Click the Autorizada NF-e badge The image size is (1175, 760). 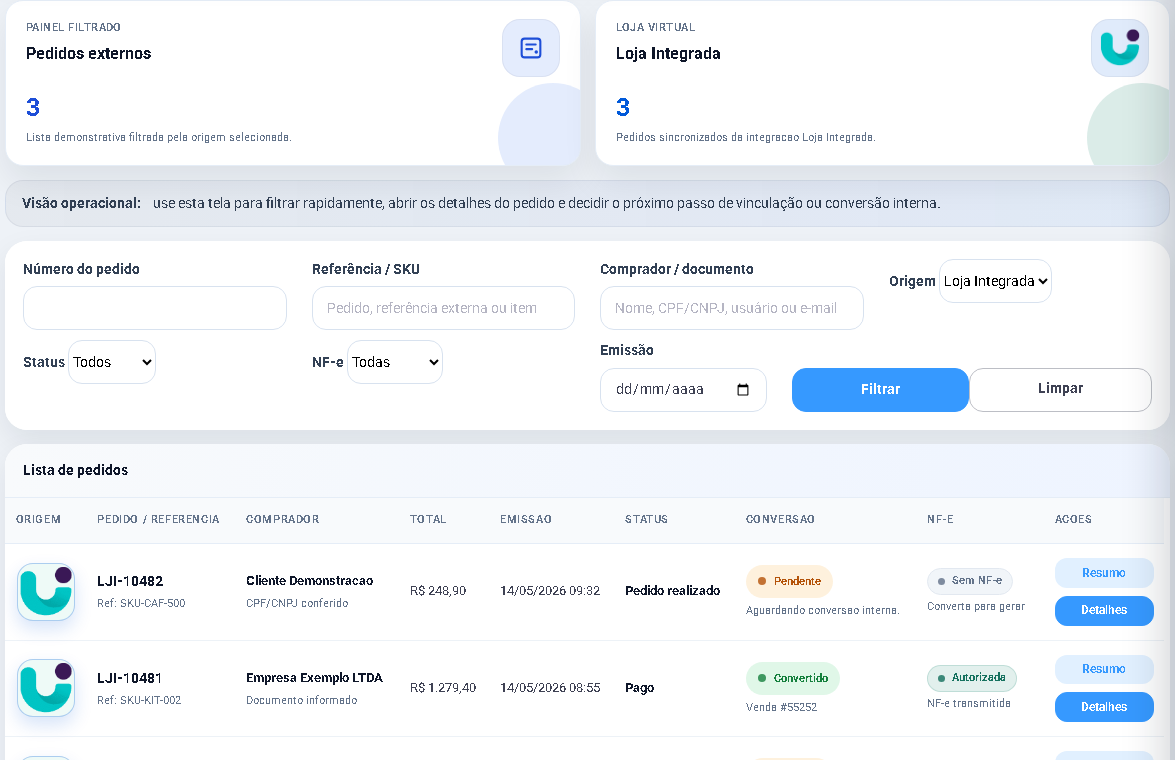972,678
